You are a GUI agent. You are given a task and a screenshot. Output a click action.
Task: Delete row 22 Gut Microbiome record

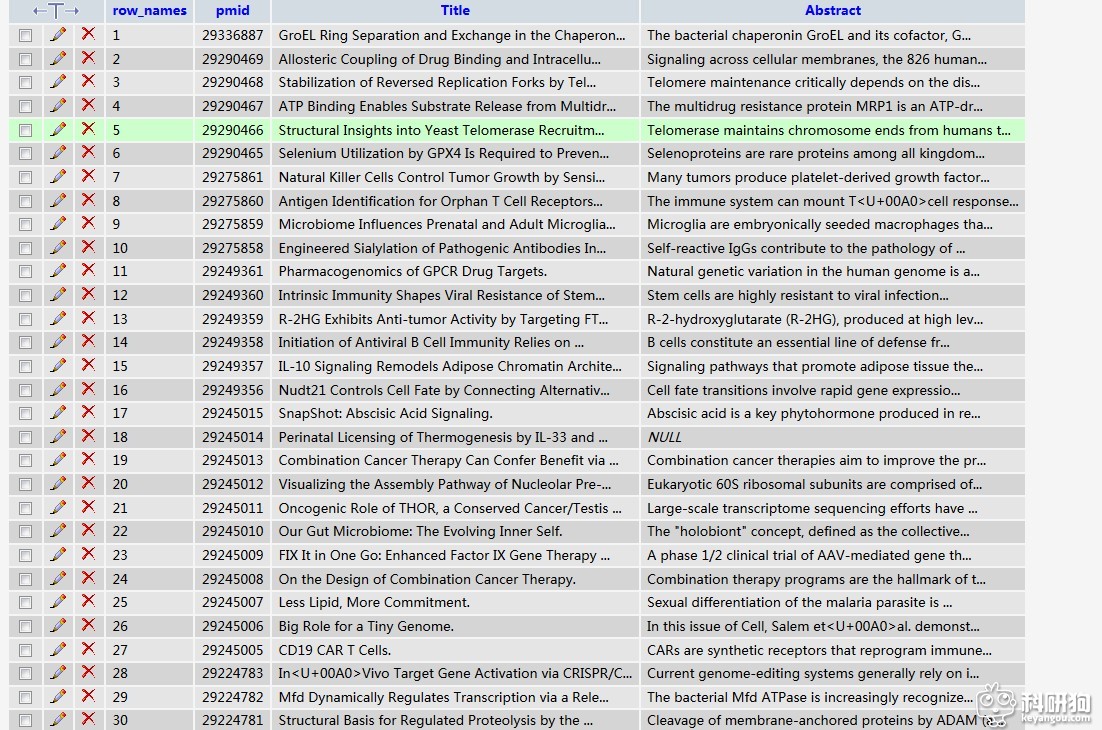(x=88, y=530)
